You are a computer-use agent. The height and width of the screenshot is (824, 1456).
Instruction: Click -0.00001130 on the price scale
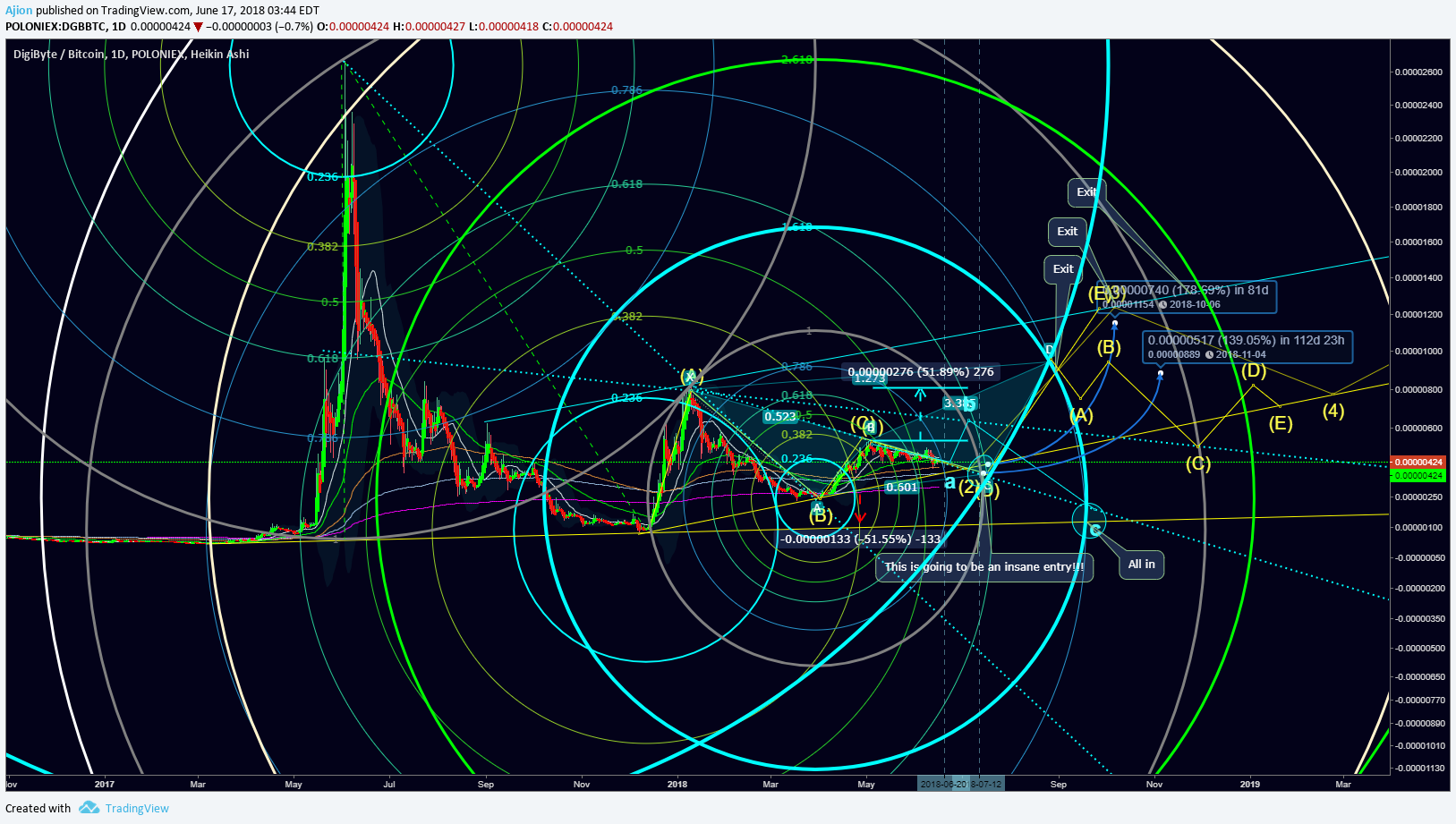click(x=1418, y=769)
